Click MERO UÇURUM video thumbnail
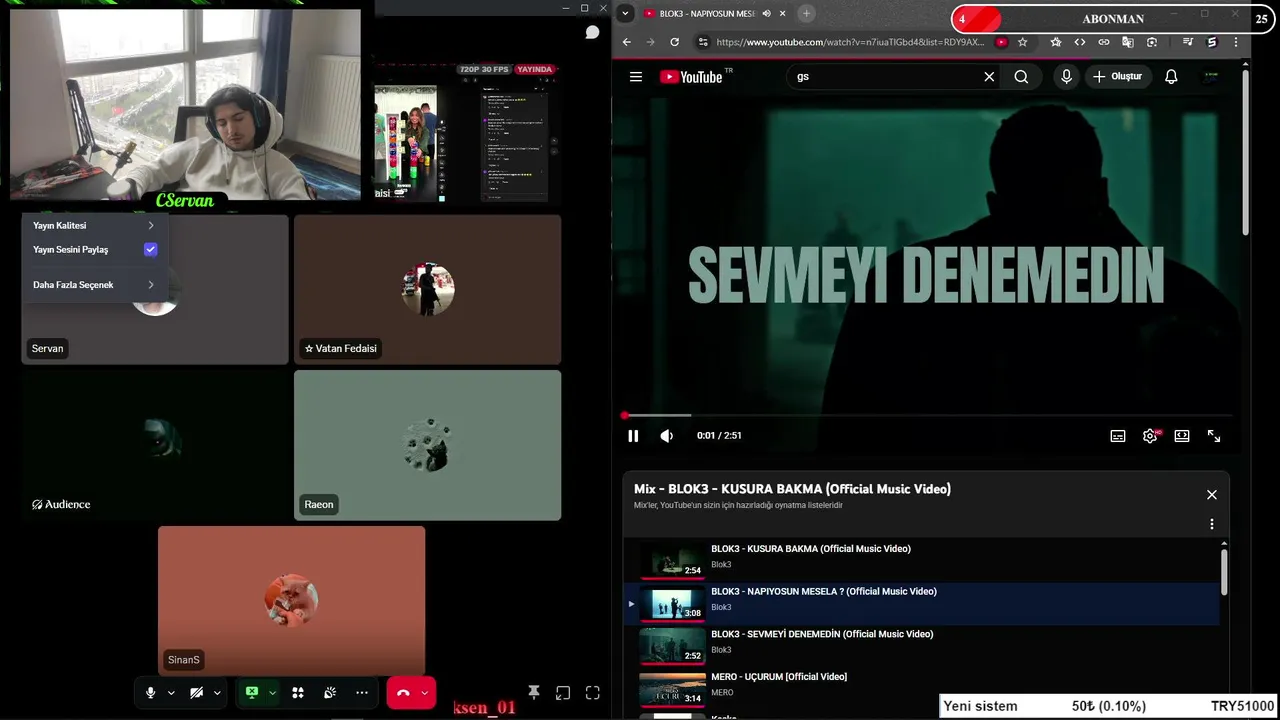Viewport: 1280px width, 720px height. click(x=672, y=689)
